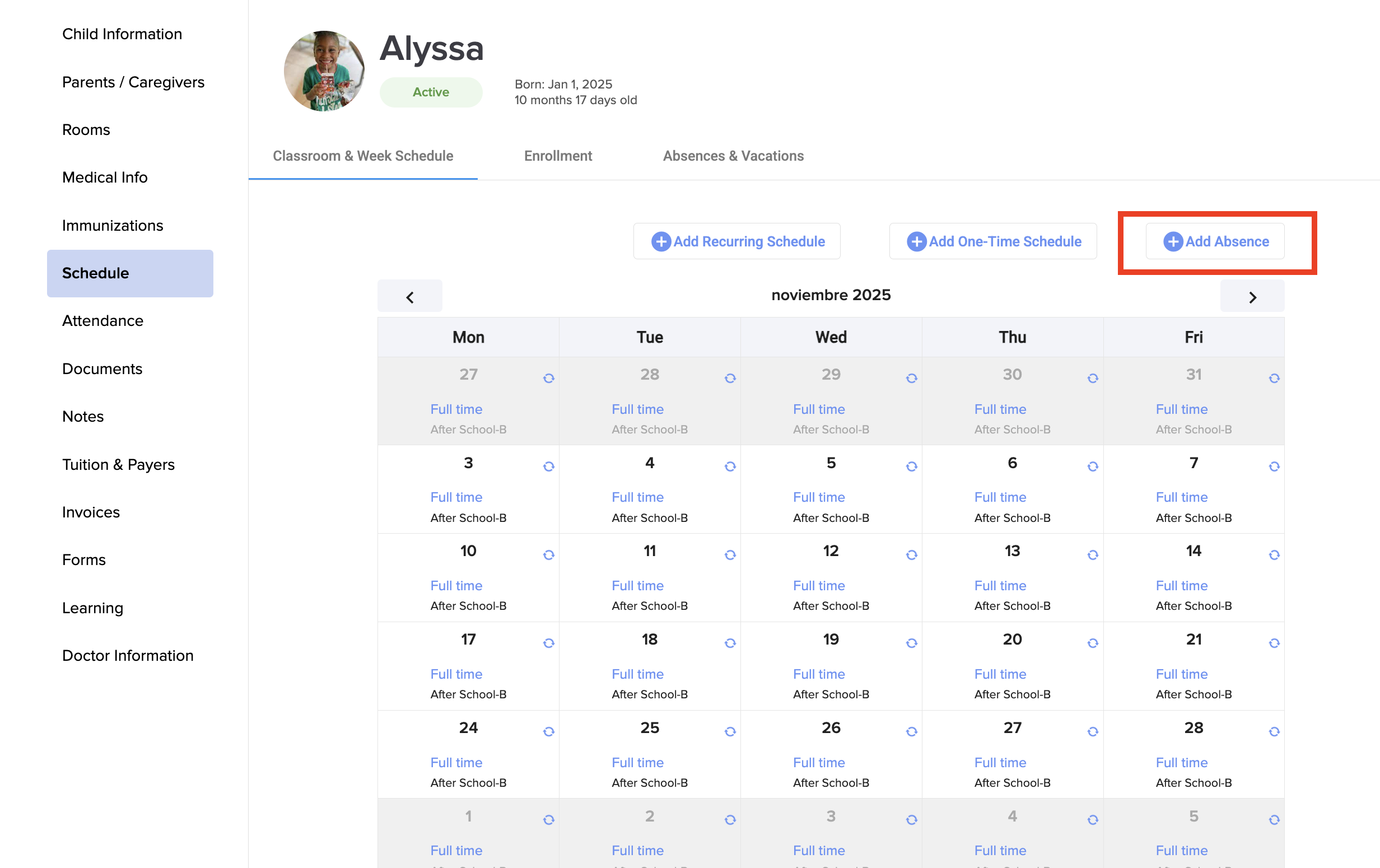Click the plus icon on Add Absence
The width and height of the screenshot is (1380, 868).
point(1173,241)
